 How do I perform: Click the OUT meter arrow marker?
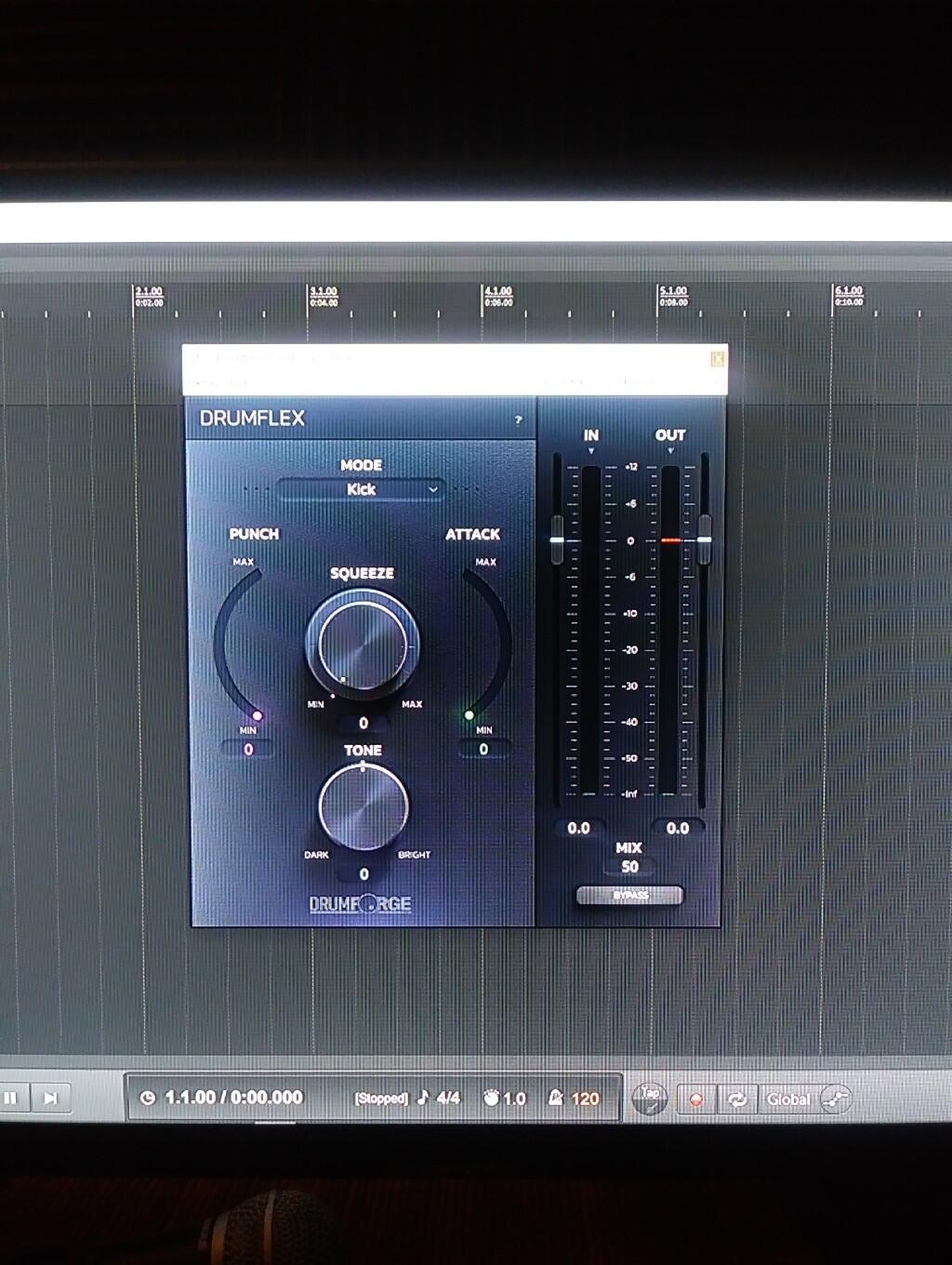[670, 451]
